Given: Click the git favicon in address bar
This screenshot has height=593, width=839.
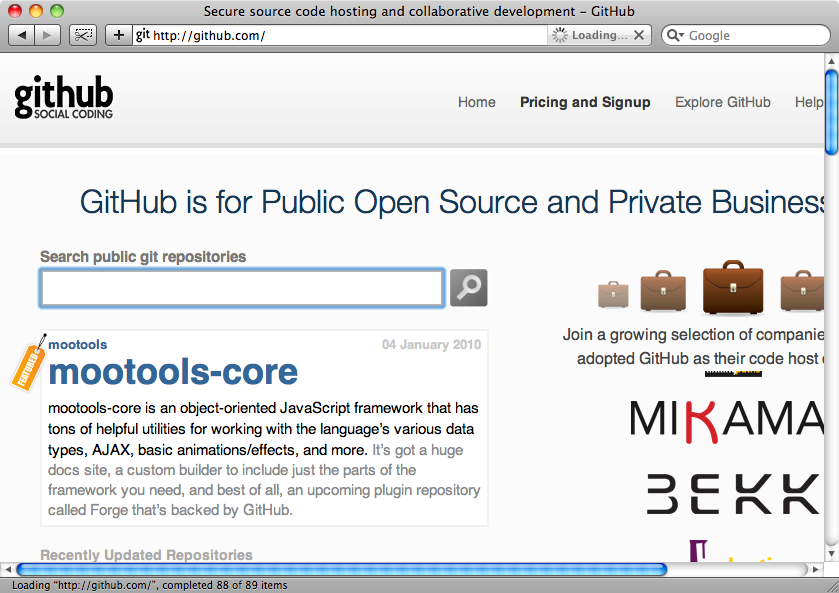Looking at the screenshot, I should tap(142, 35).
